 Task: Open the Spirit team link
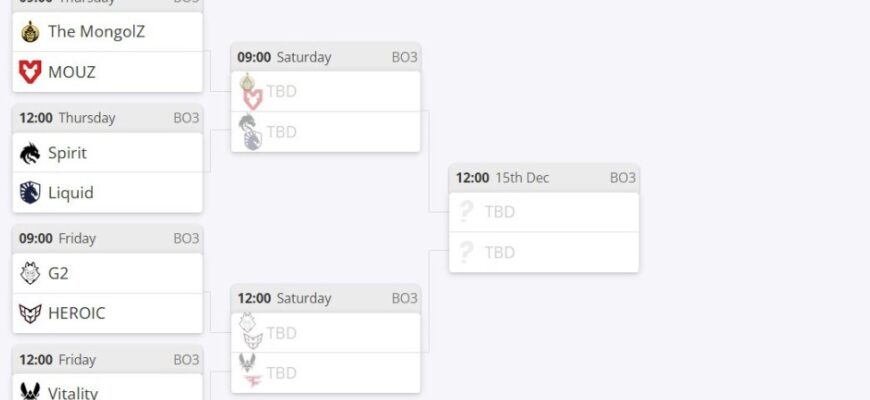pyautogui.click(x=67, y=153)
